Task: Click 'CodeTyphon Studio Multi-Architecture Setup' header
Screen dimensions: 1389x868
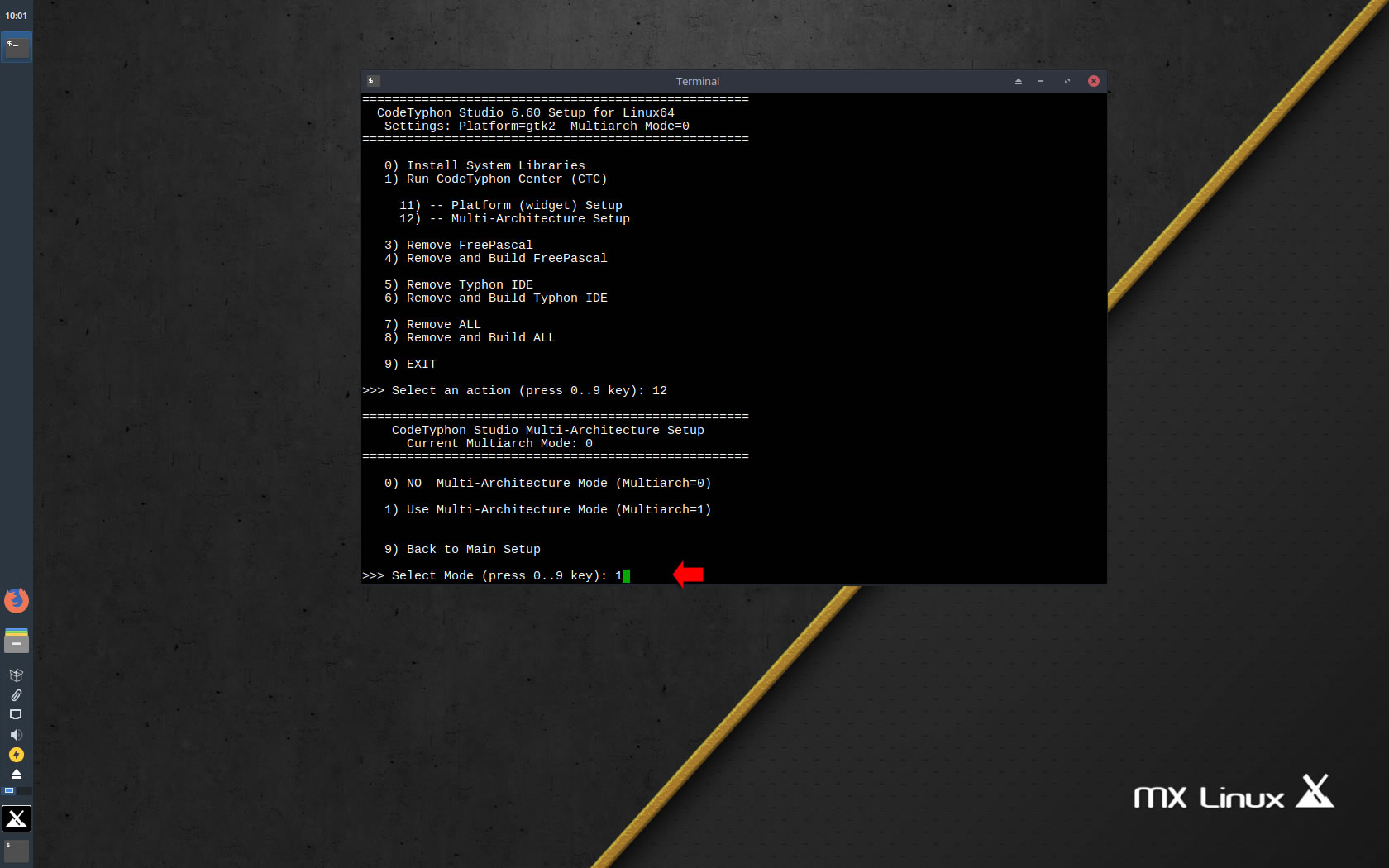Action: coord(548,431)
